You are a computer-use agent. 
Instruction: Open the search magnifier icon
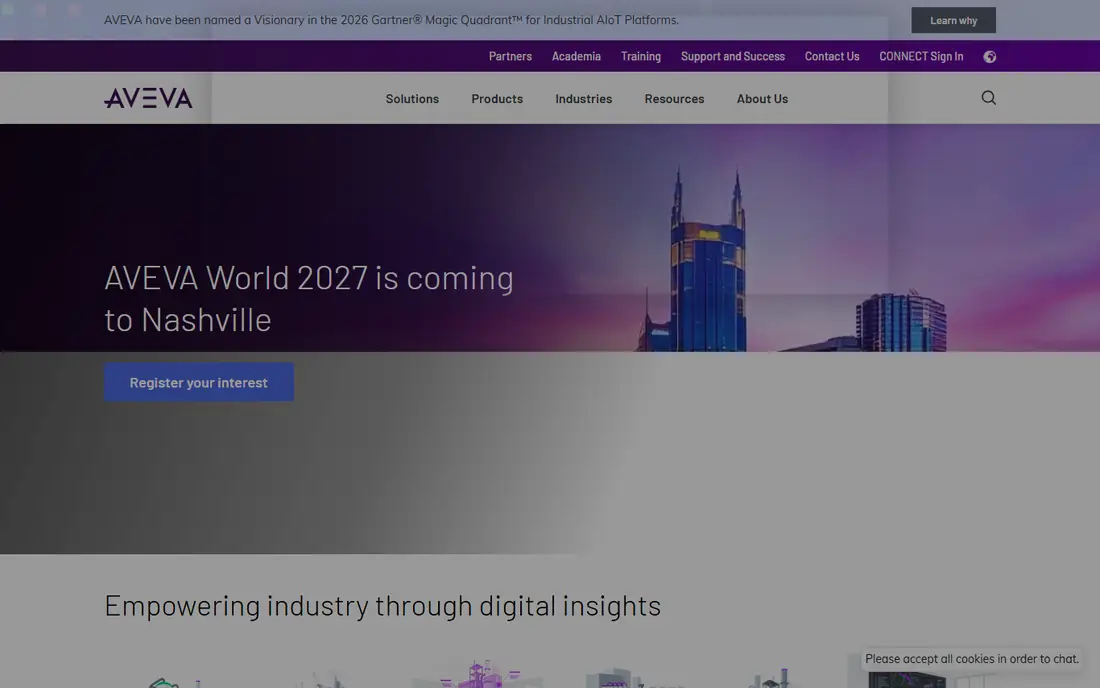click(988, 98)
